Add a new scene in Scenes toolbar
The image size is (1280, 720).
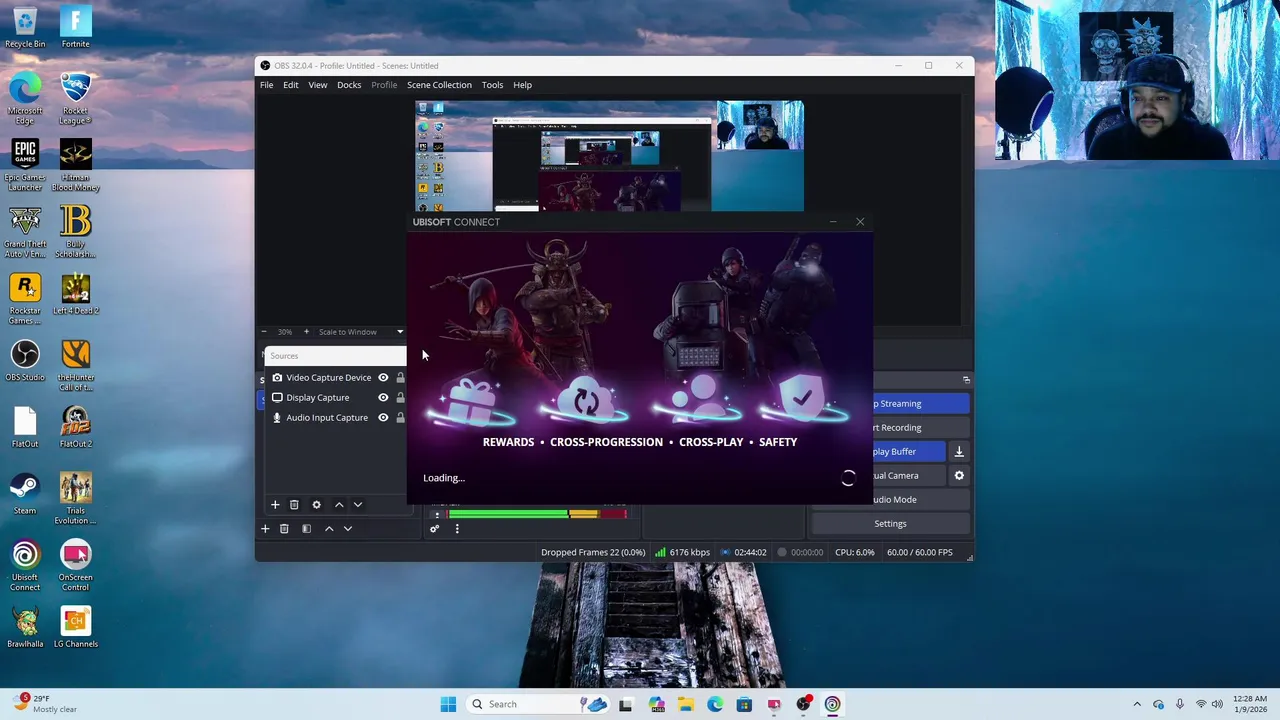(265, 529)
